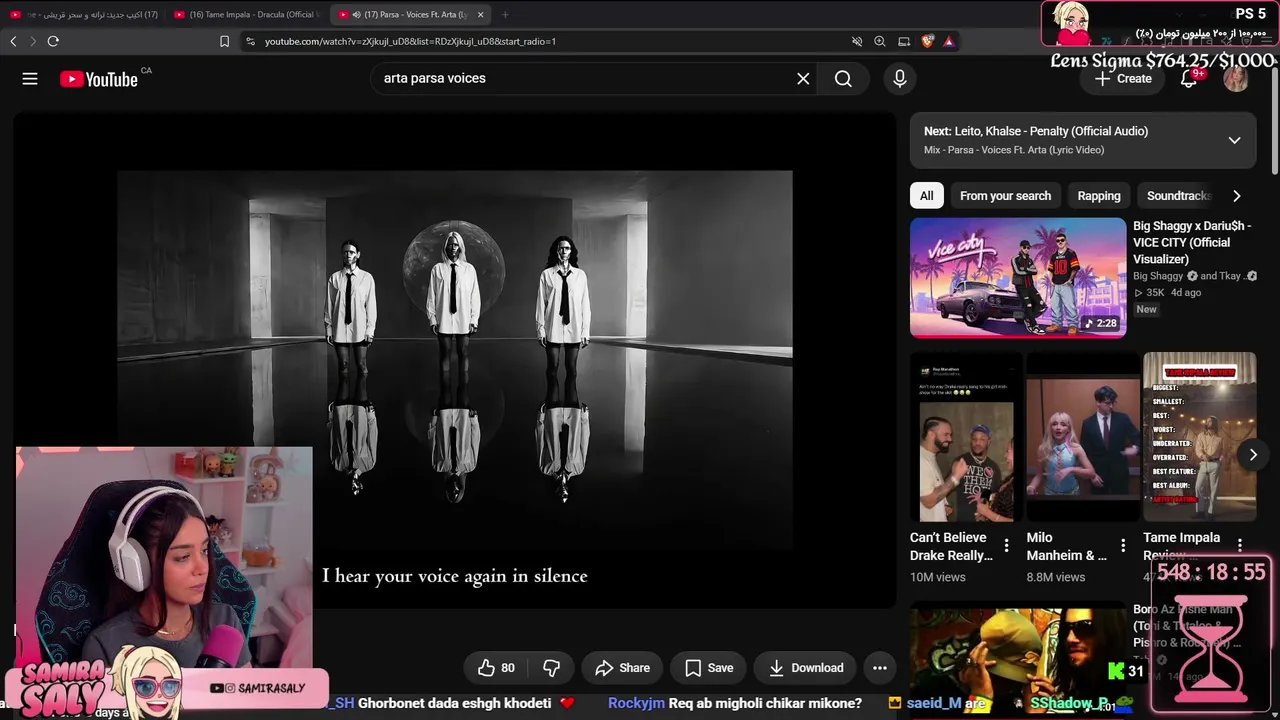Go to YouTube home via the logo
1280x720 pixels.
pos(99,79)
